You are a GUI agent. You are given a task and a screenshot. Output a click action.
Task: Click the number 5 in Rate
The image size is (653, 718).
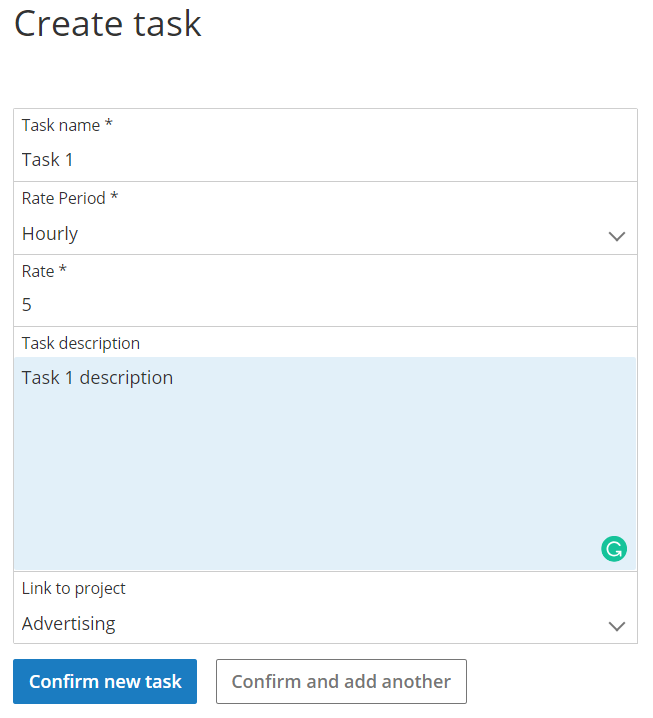tap(27, 305)
